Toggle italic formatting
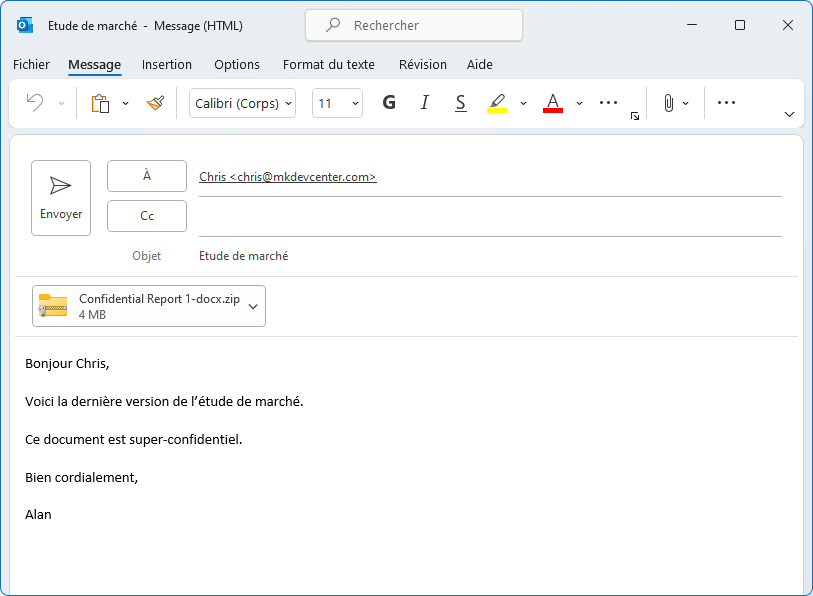Viewport: 813px width, 596px height. tap(424, 103)
